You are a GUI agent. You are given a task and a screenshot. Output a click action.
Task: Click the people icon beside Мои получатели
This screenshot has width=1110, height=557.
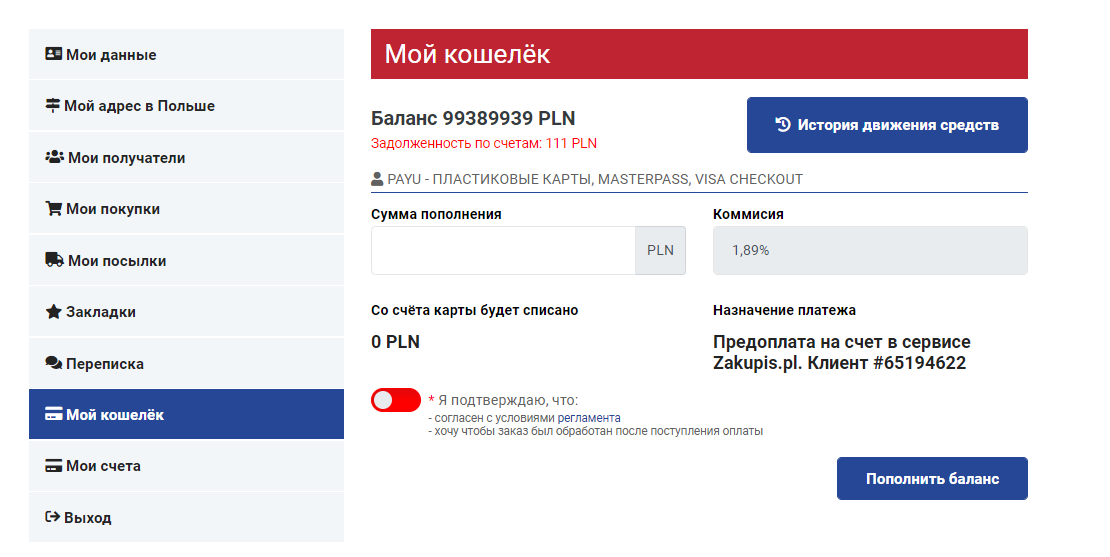click(x=55, y=158)
